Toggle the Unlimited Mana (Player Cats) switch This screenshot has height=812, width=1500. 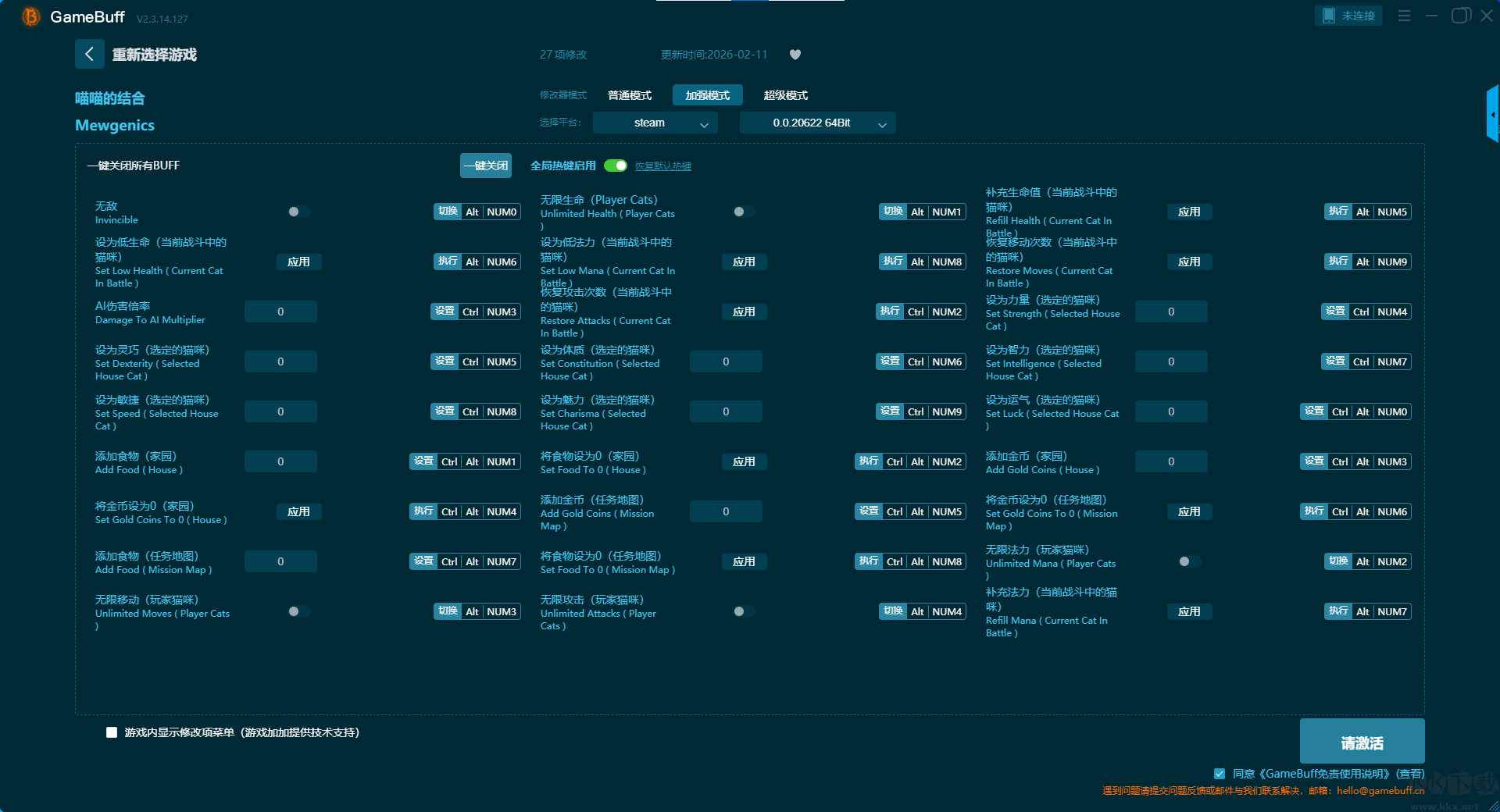pos(1189,561)
